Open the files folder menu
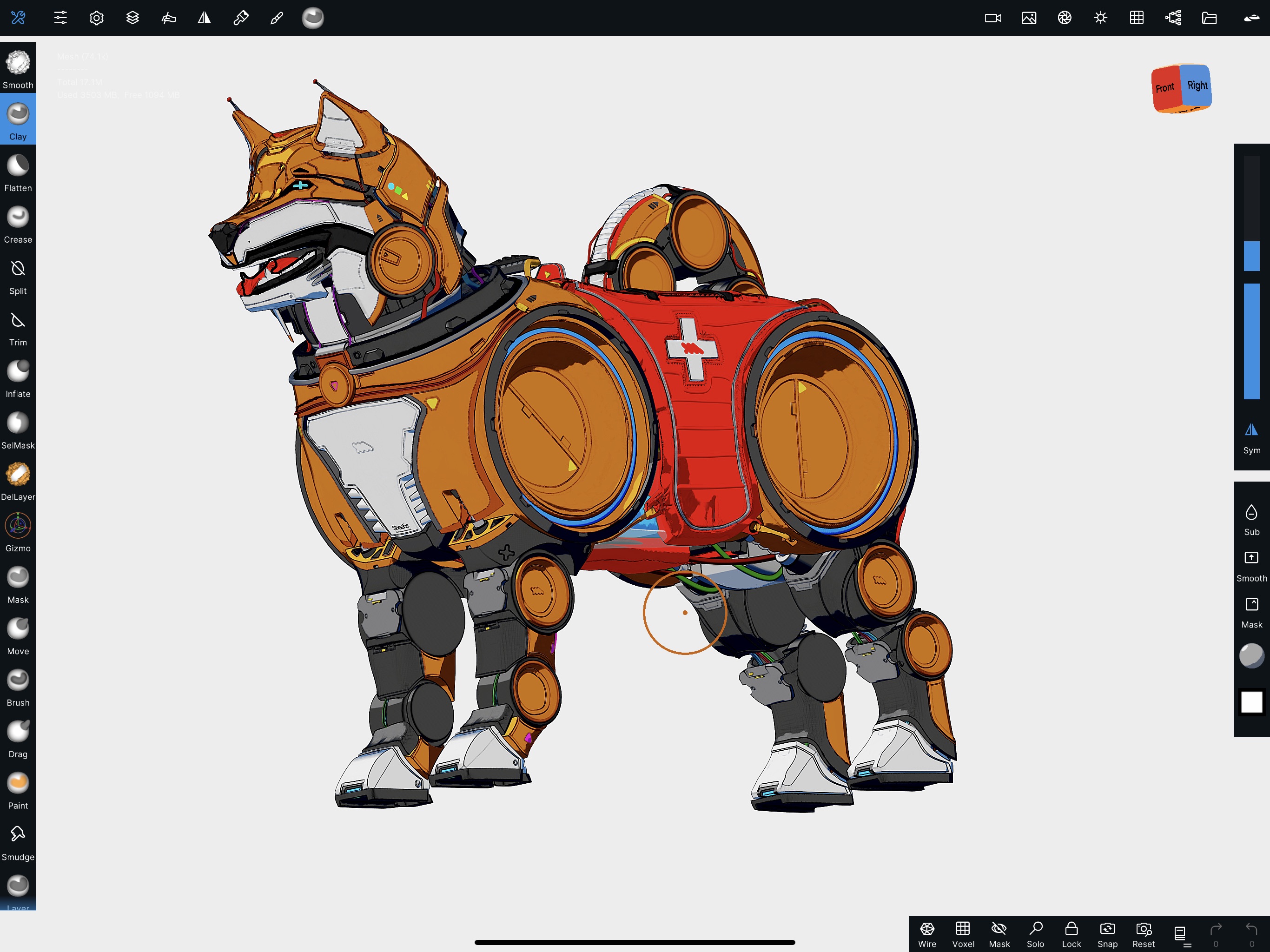 coord(1209,18)
